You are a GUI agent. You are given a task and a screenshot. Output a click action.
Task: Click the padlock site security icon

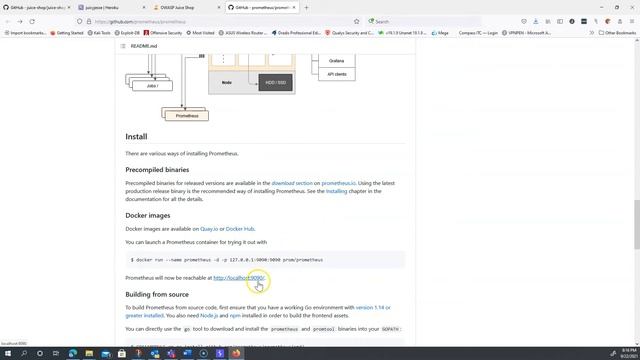(x=89, y=21)
